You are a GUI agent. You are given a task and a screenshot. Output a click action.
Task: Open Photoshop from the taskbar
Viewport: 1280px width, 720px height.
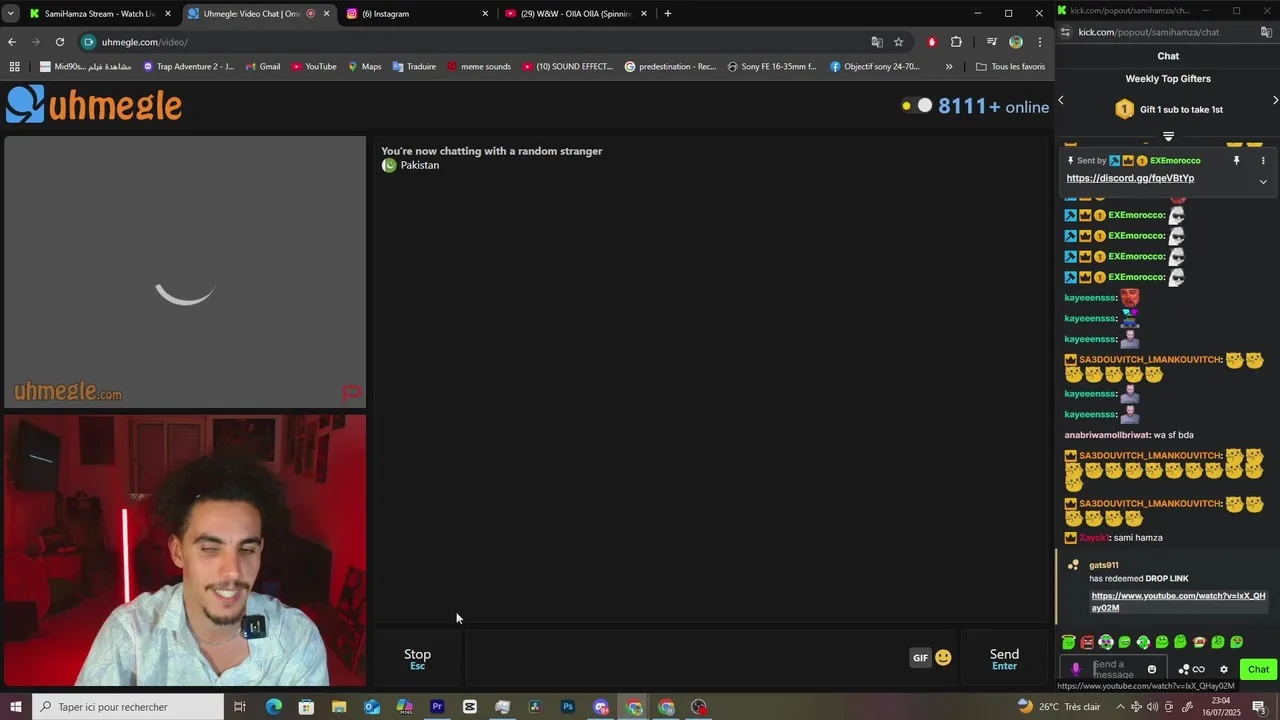568,707
